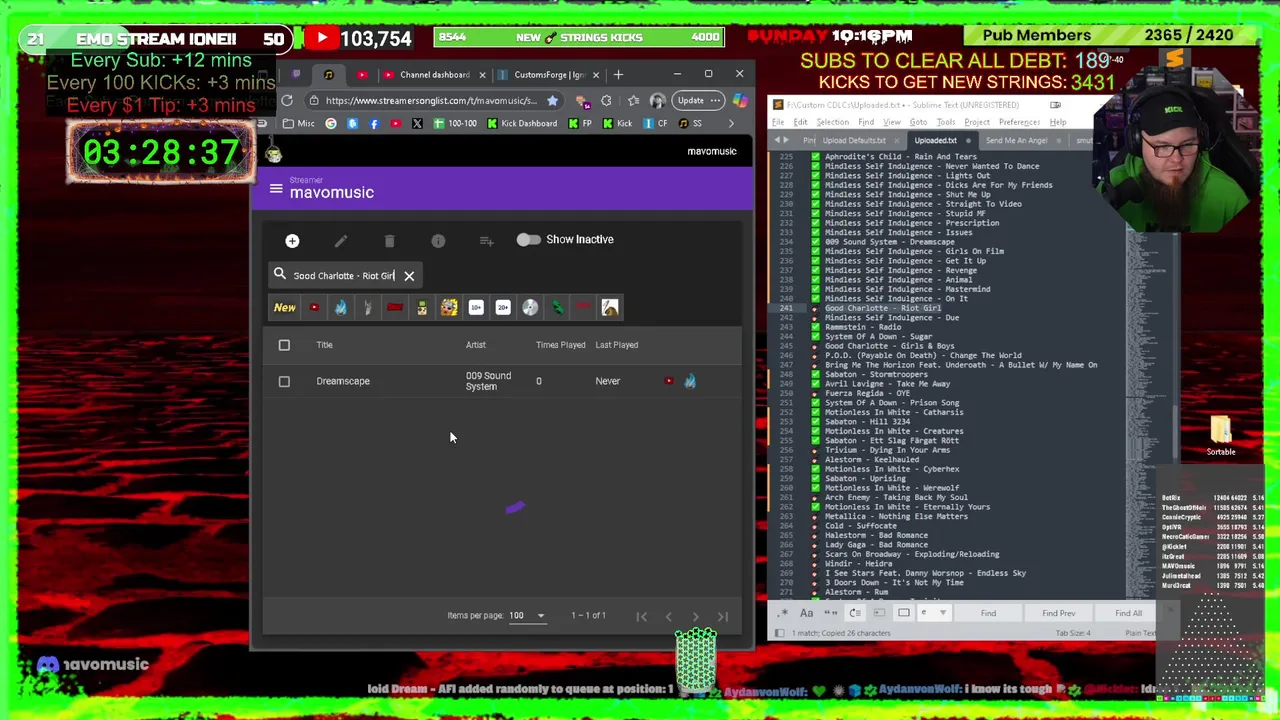
Task: Open the Update button's three-dot menu
Action: tap(715, 100)
